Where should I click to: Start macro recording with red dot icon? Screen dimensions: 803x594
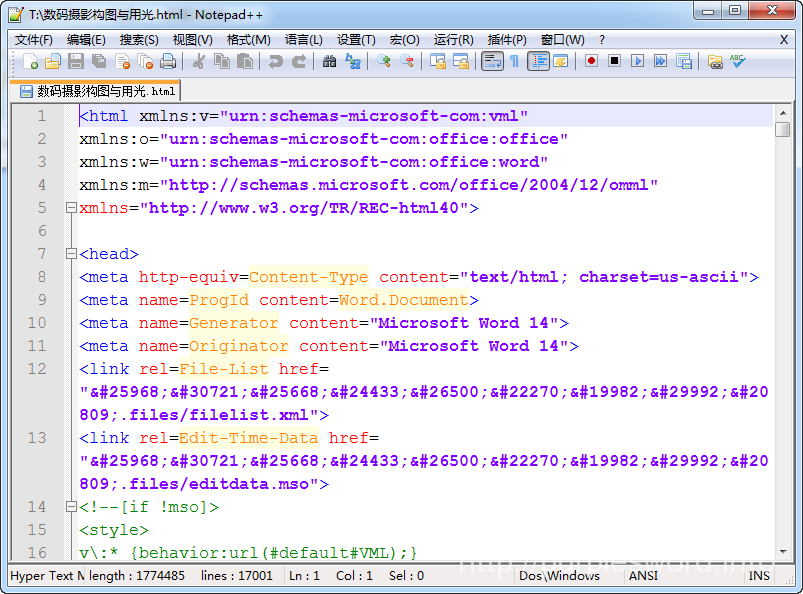[x=591, y=62]
